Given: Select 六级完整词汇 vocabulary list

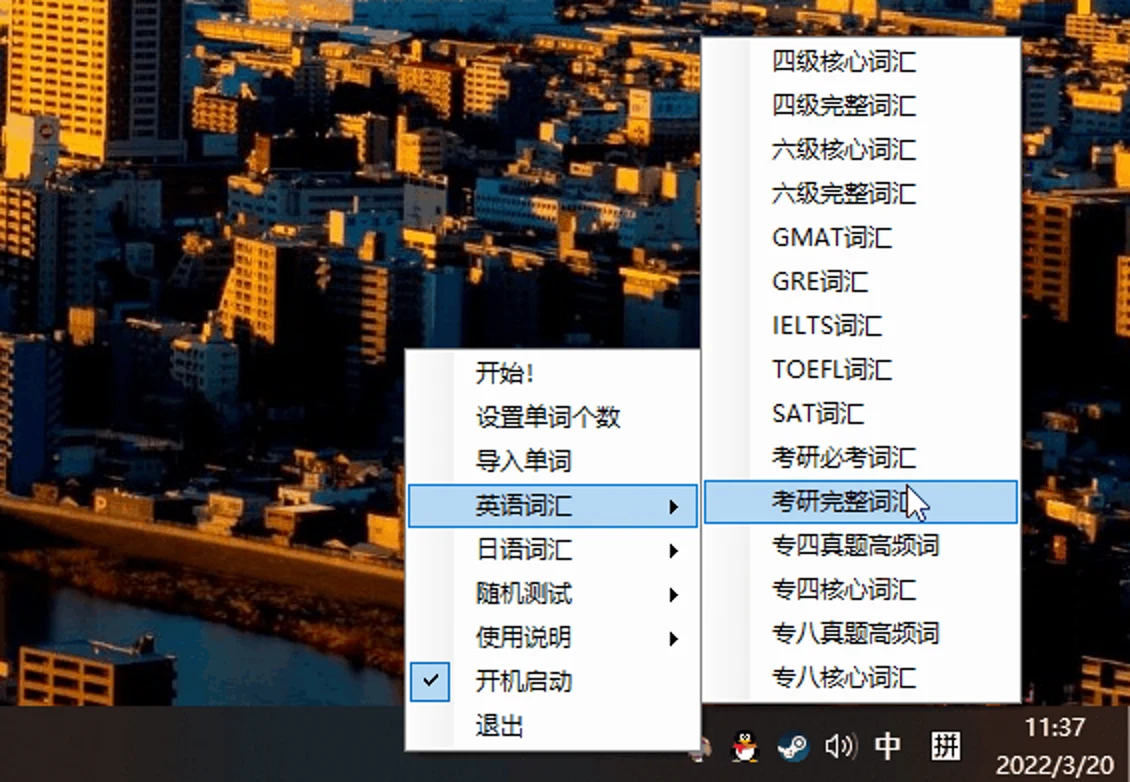Looking at the screenshot, I should [861, 194].
